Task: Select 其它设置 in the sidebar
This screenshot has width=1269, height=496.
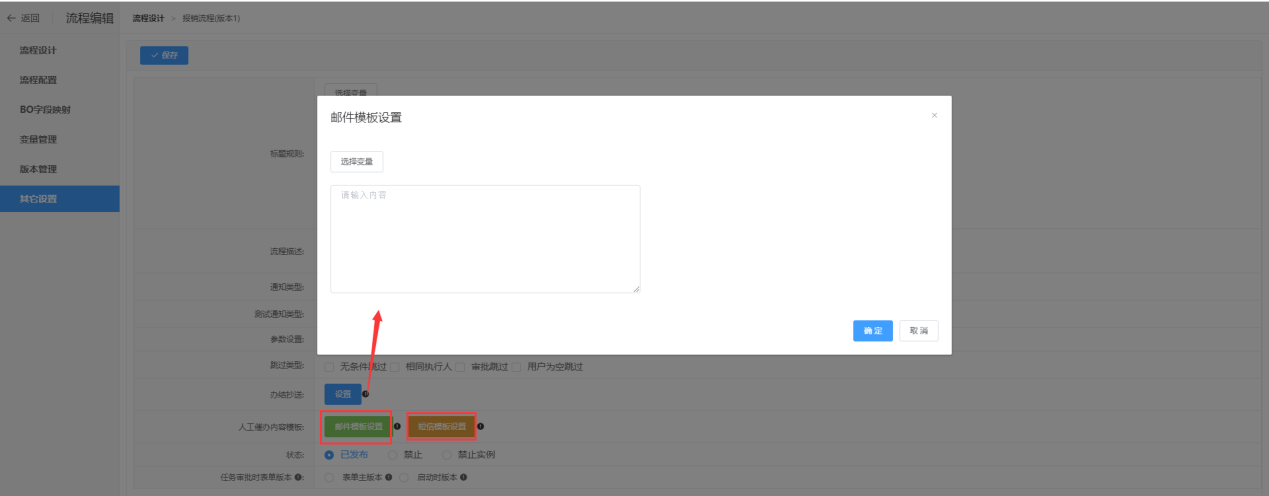Action: click(x=60, y=199)
